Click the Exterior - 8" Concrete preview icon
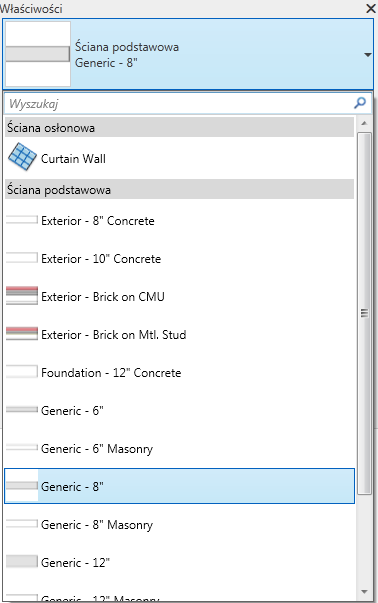The width and height of the screenshot is (378, 603). 22,220
